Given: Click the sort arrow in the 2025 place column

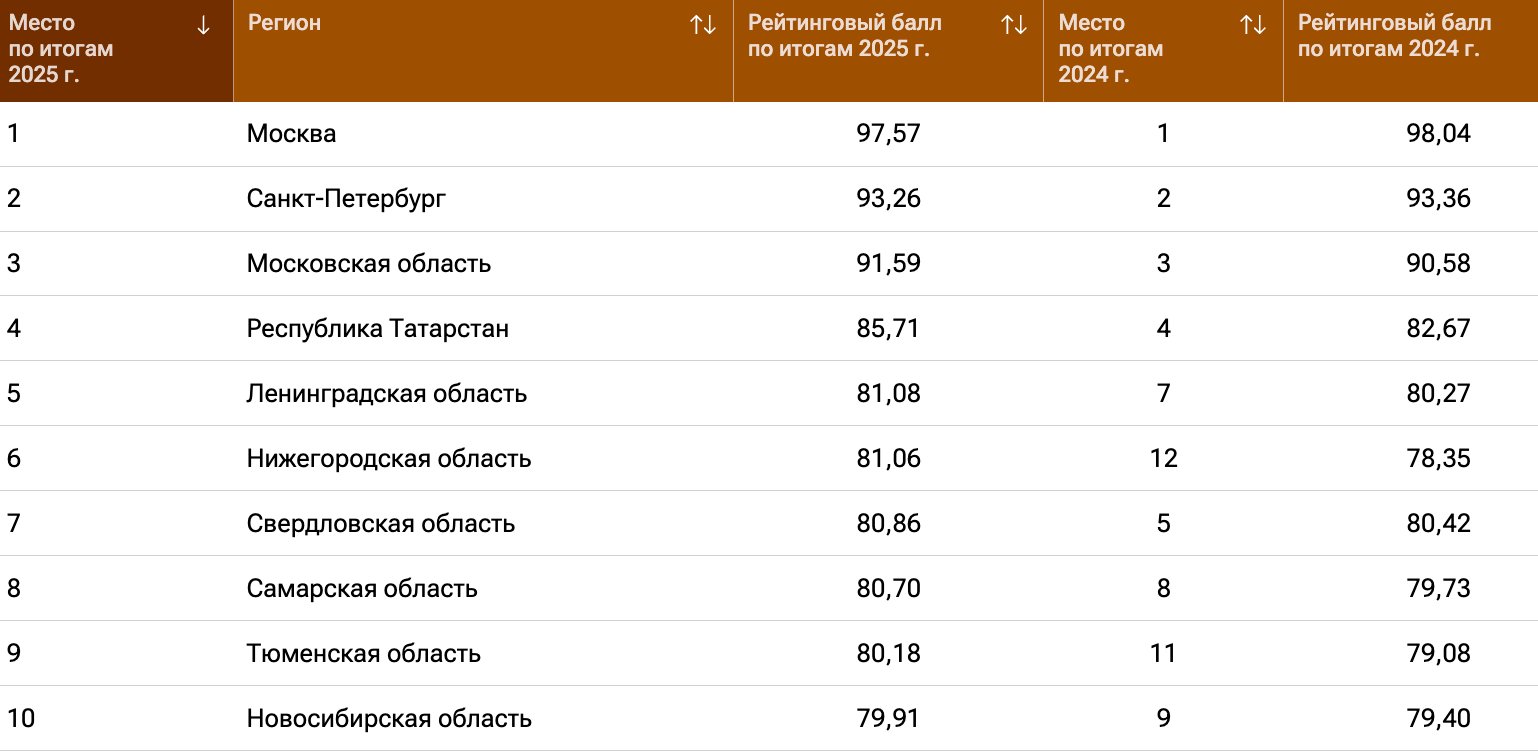Looking at the screenshot, I should coord(204,26).
